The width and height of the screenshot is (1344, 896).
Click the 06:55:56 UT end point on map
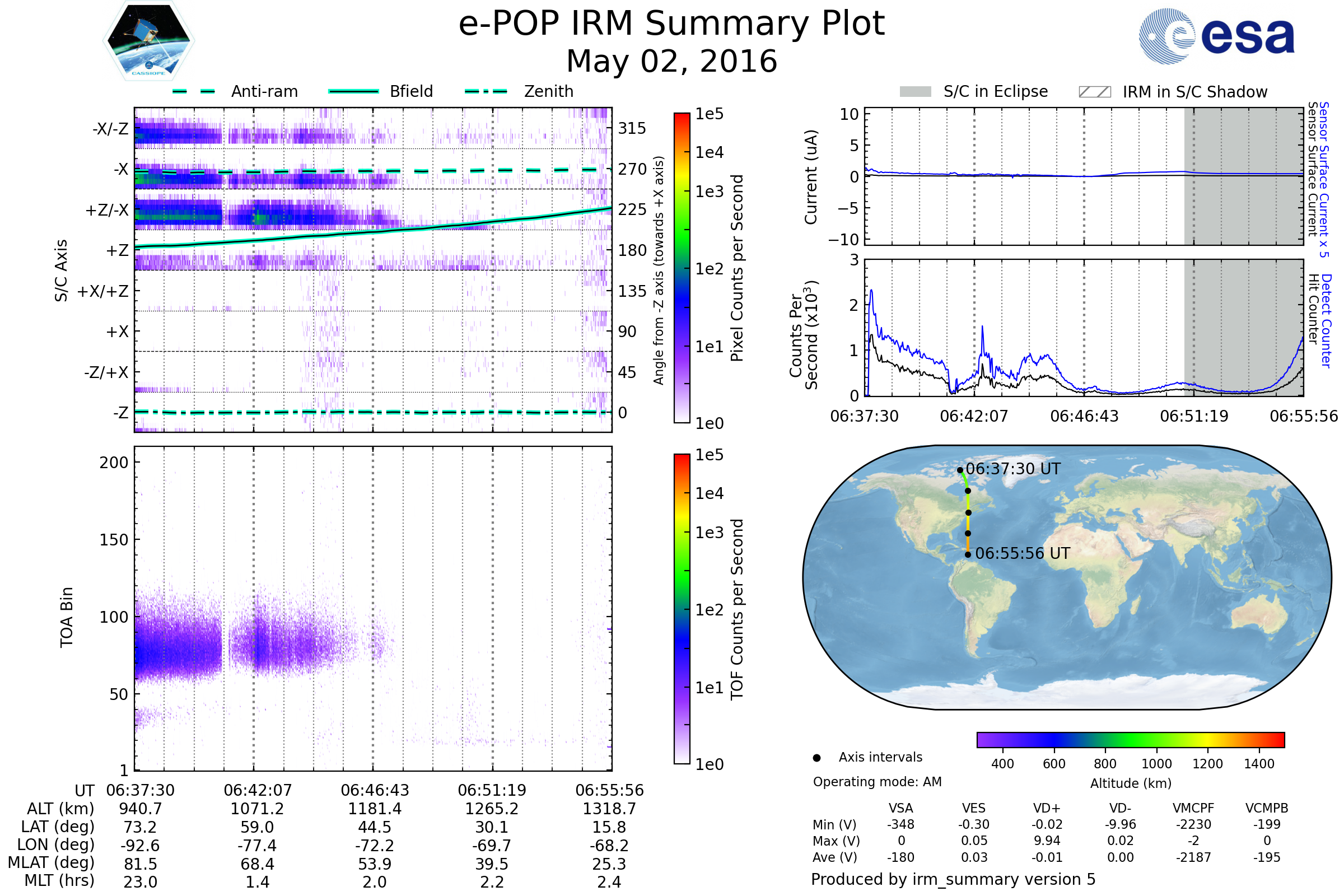[x=968, y=554]
